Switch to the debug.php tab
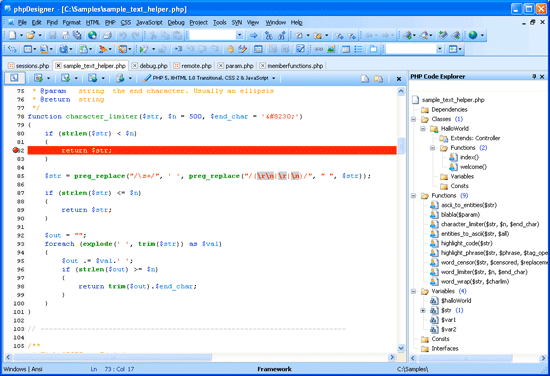 coord(150,66)
